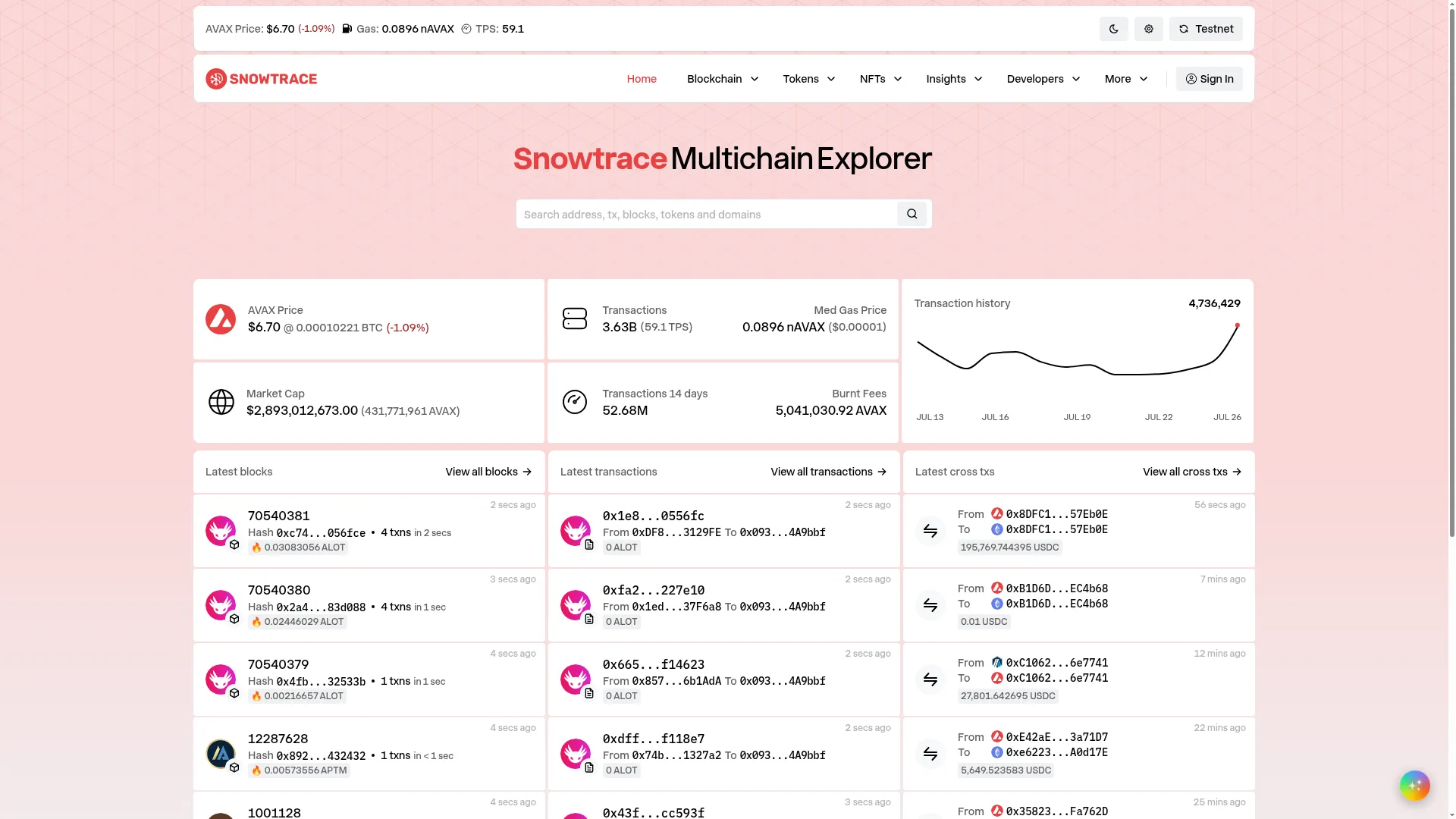Click the chain avatar icon for block 70540381
Viewport: 1456px width, 819px height.
click(221, 531)
